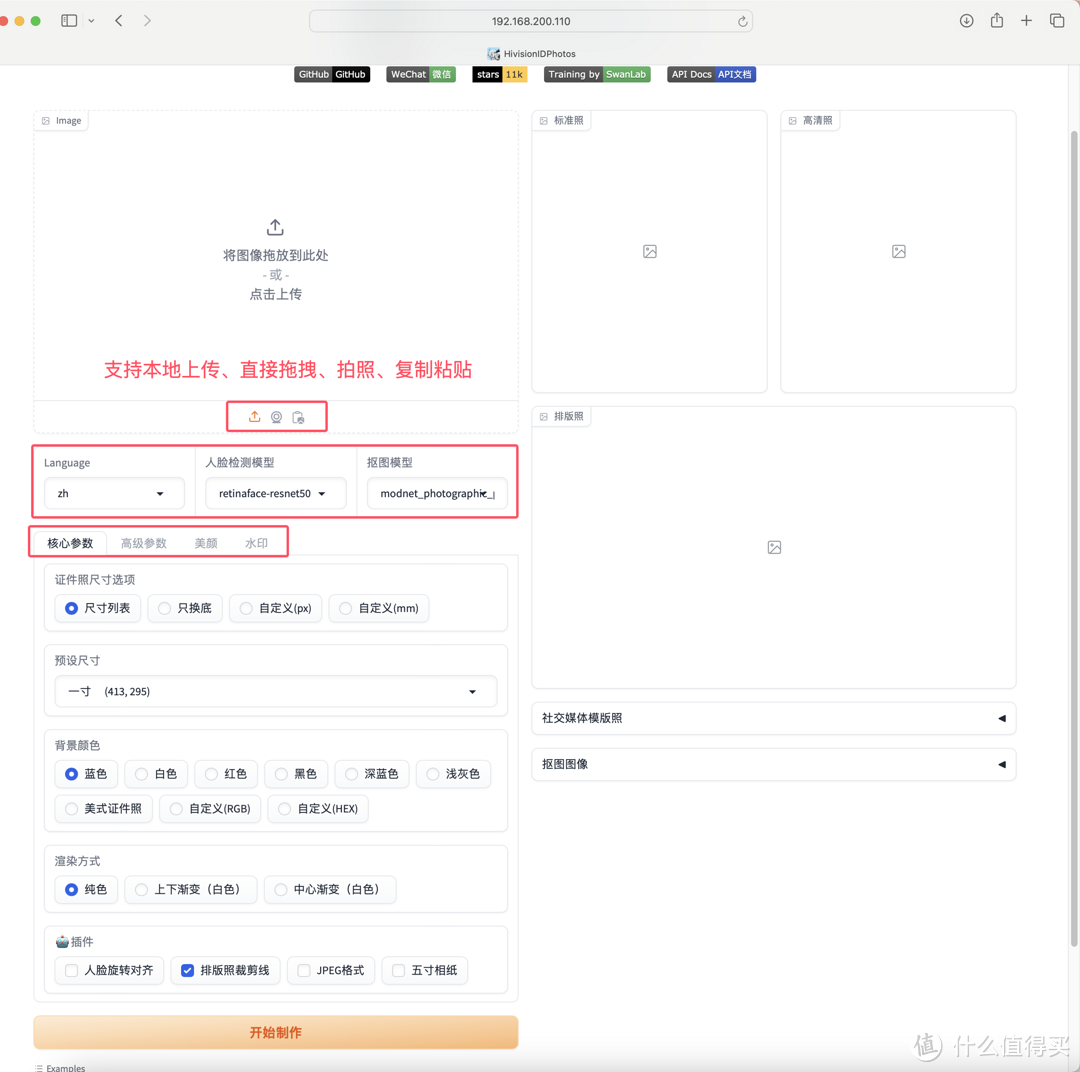Open the 预设尺寸 size dropdown

(x=275, y=691)
